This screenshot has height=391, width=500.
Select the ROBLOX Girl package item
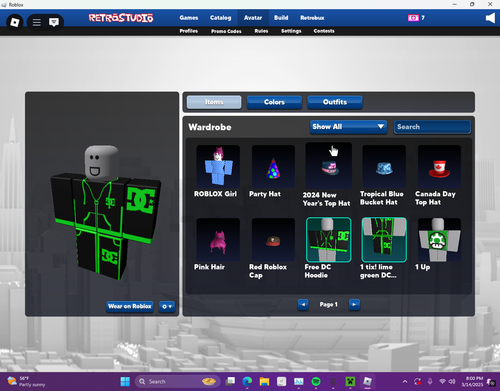click(218, 166)
